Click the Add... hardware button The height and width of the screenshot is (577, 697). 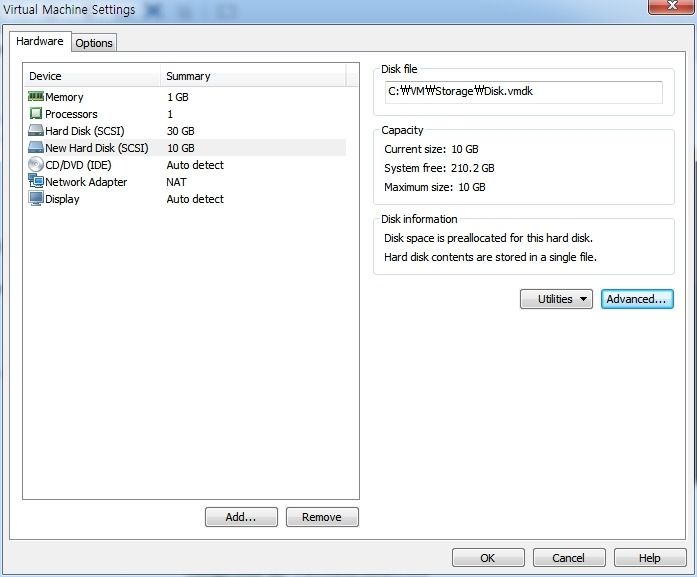241,517
